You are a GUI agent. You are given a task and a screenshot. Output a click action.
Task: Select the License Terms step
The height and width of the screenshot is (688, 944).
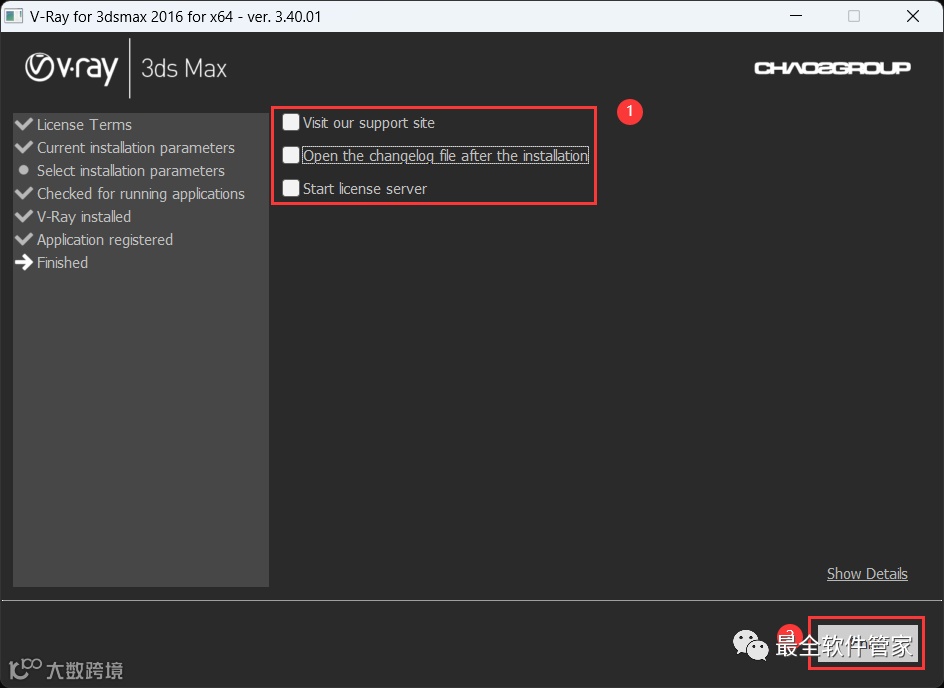84,125
